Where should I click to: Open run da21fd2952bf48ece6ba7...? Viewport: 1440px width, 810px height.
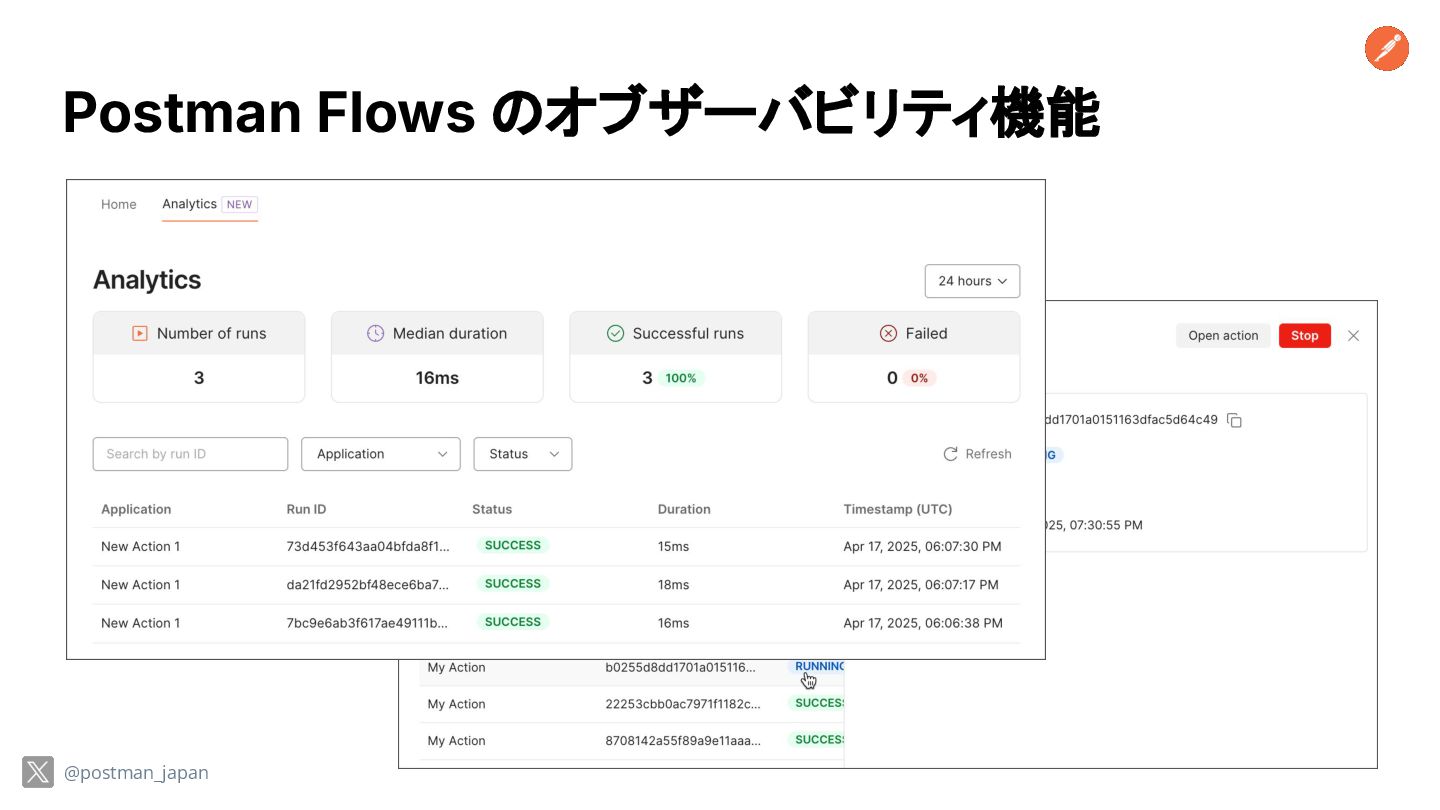(368, 584)
